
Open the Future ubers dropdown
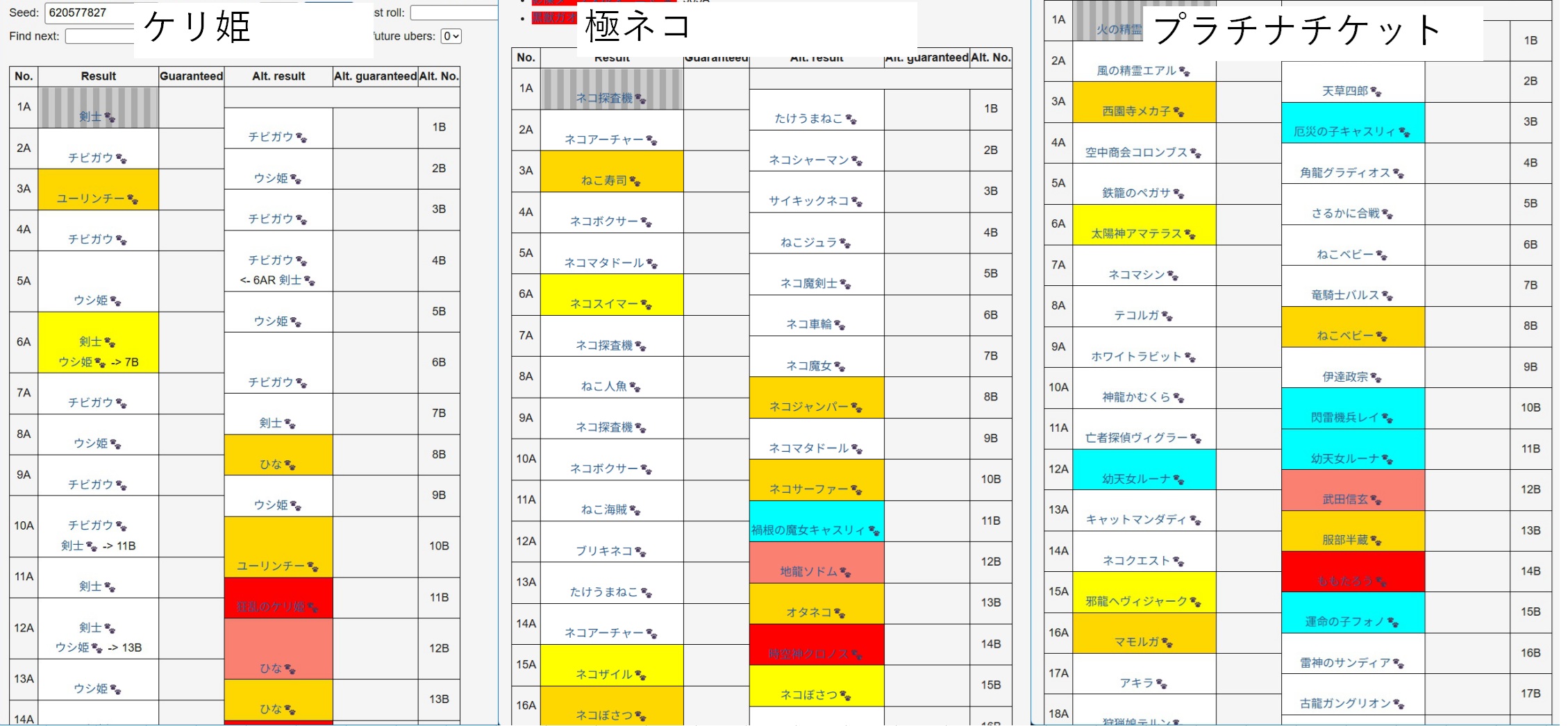[x=451, y=36]
